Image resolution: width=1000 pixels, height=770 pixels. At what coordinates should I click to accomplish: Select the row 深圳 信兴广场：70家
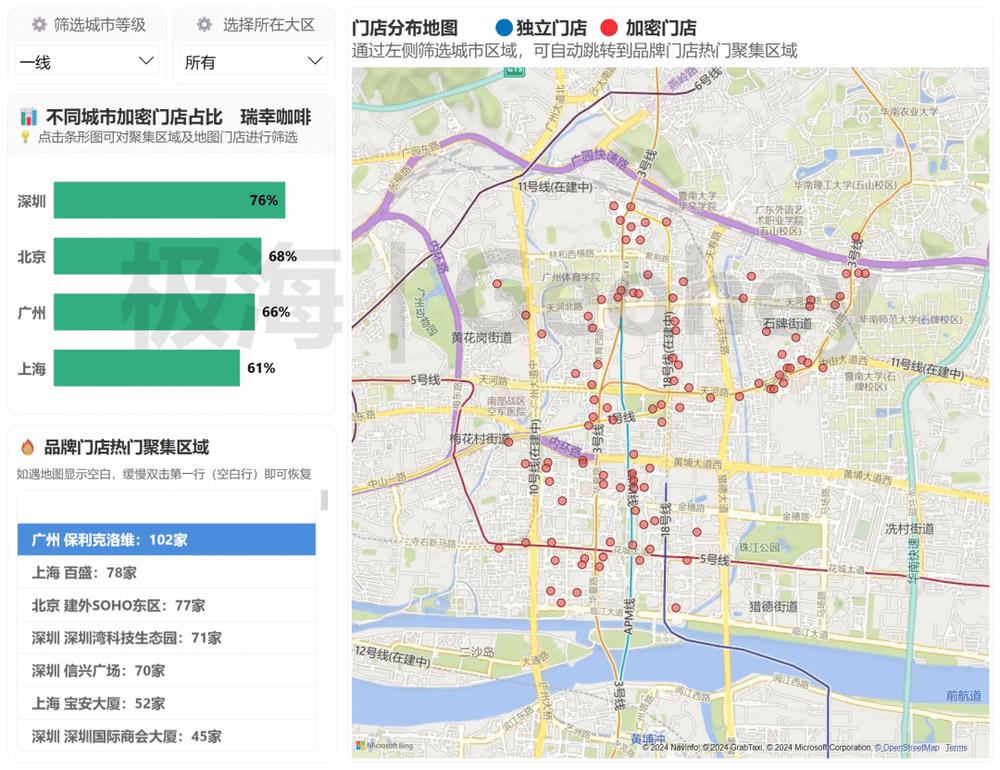pos(166,670)
